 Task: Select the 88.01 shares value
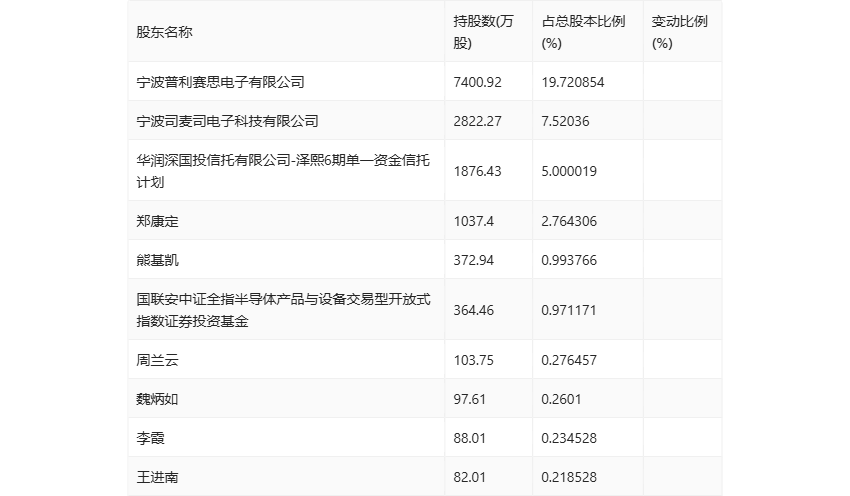(x=469, y=437)
